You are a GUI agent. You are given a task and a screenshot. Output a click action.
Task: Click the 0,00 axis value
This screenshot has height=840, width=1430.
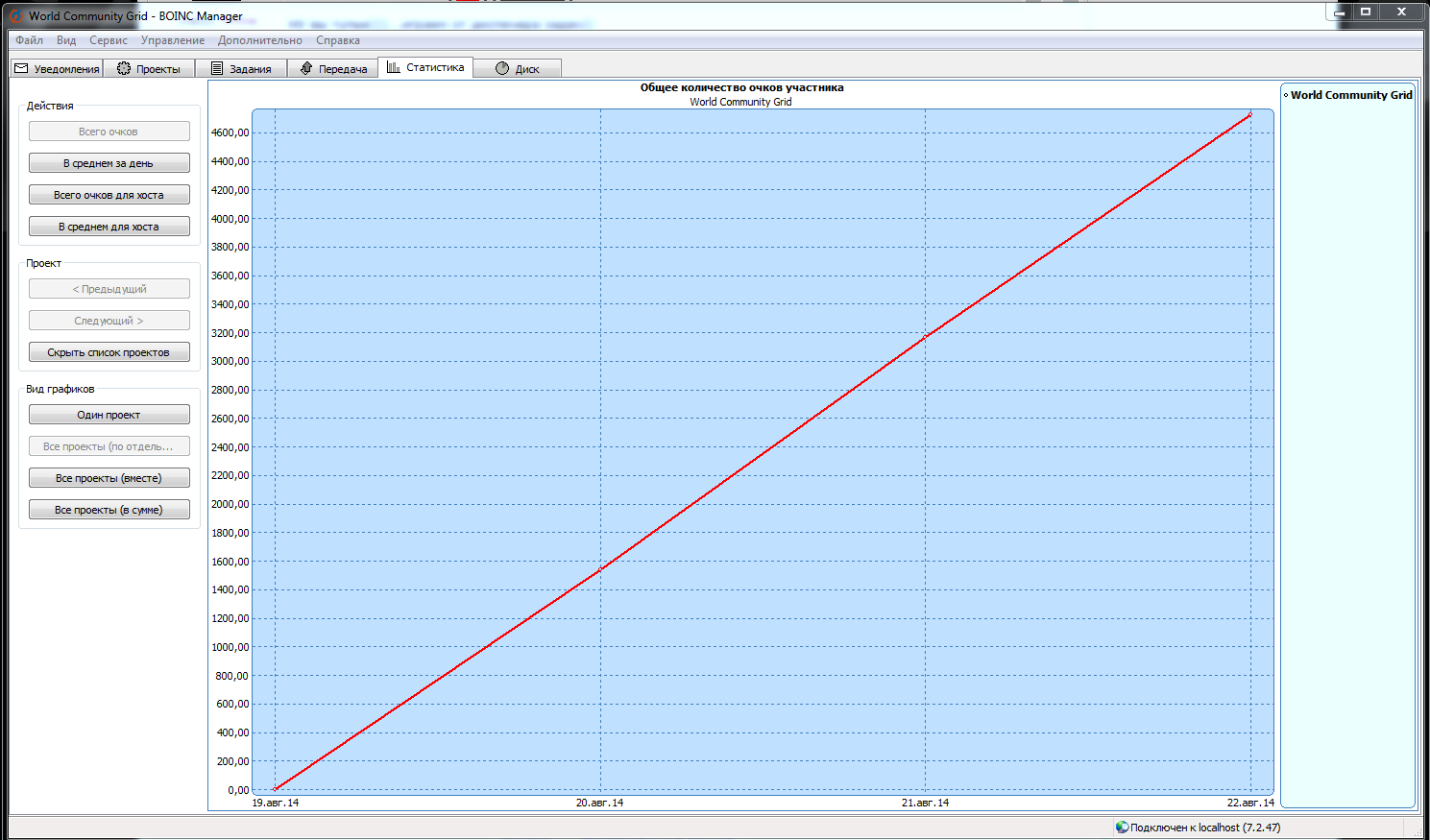tap(238, 790)
